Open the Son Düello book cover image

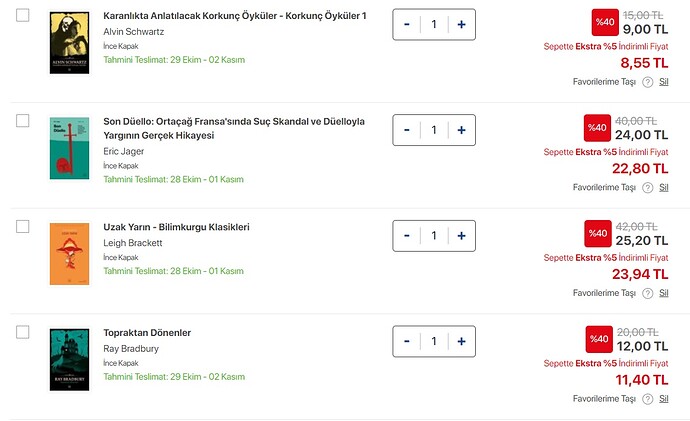click(63, 148)
